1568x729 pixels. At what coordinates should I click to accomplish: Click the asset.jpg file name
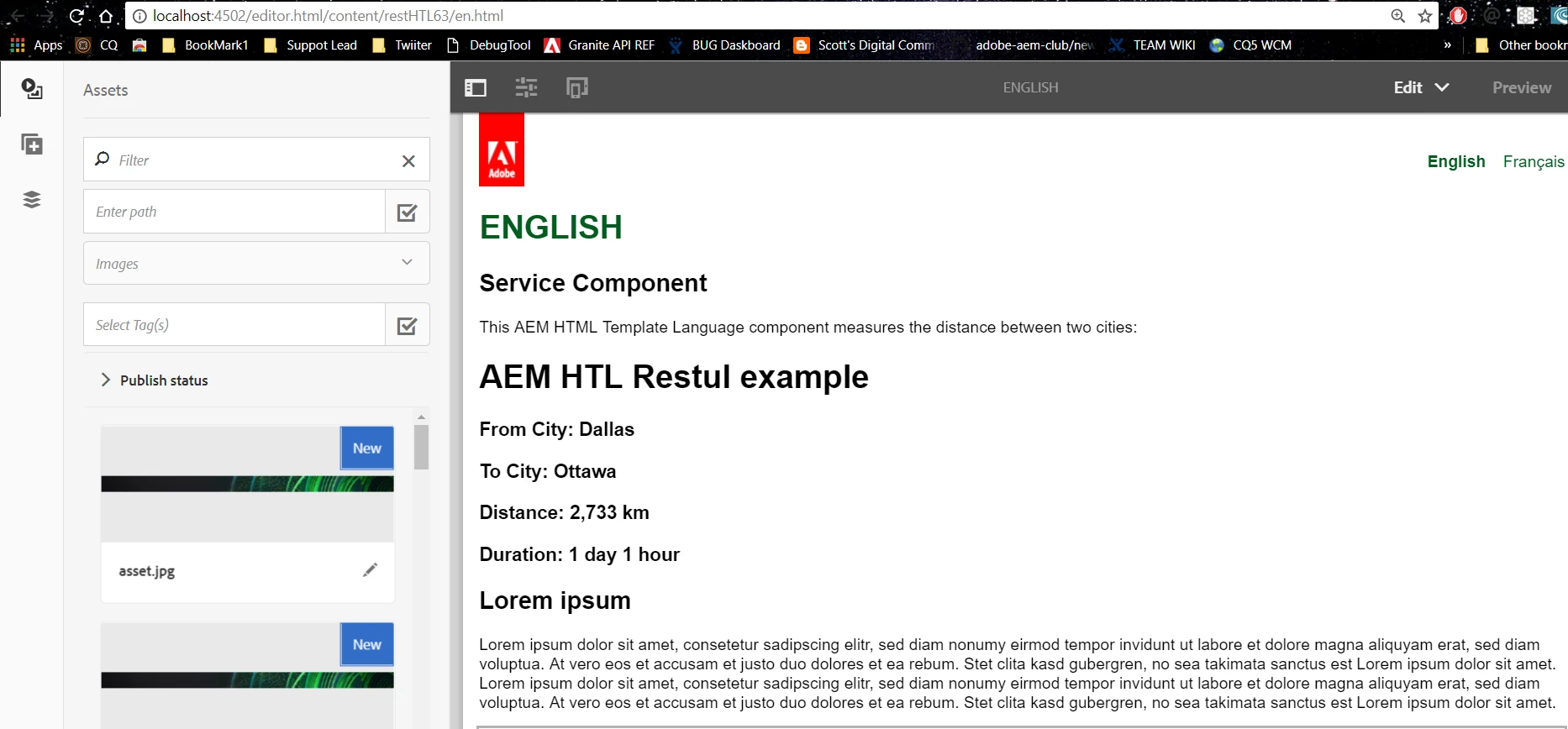147,571
